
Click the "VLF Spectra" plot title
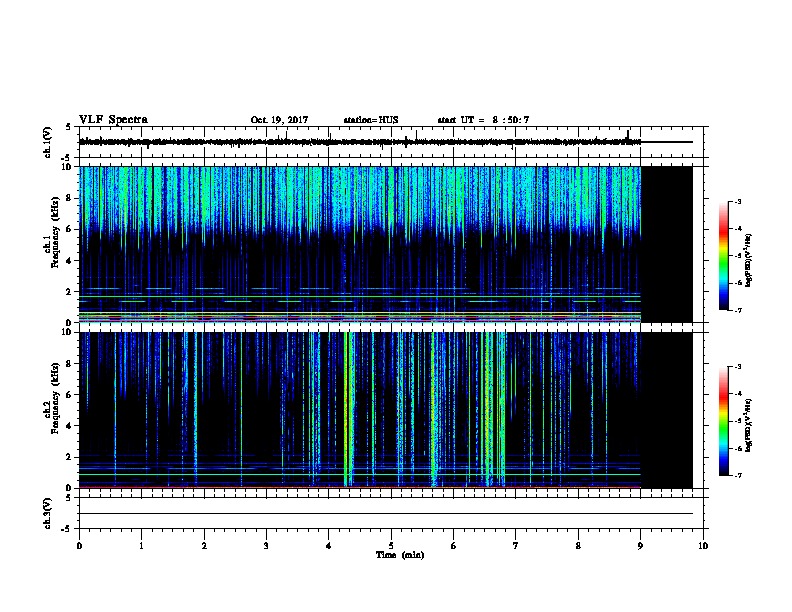coord(113,120)
